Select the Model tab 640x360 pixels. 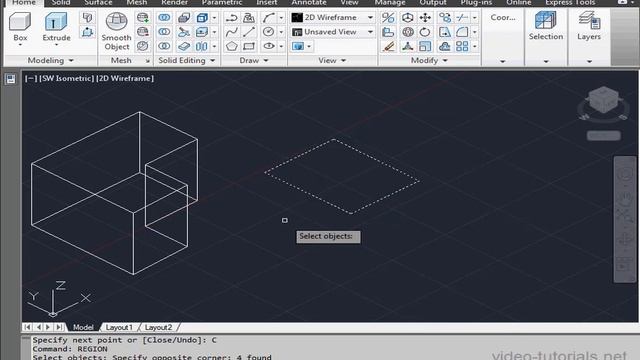83,327
